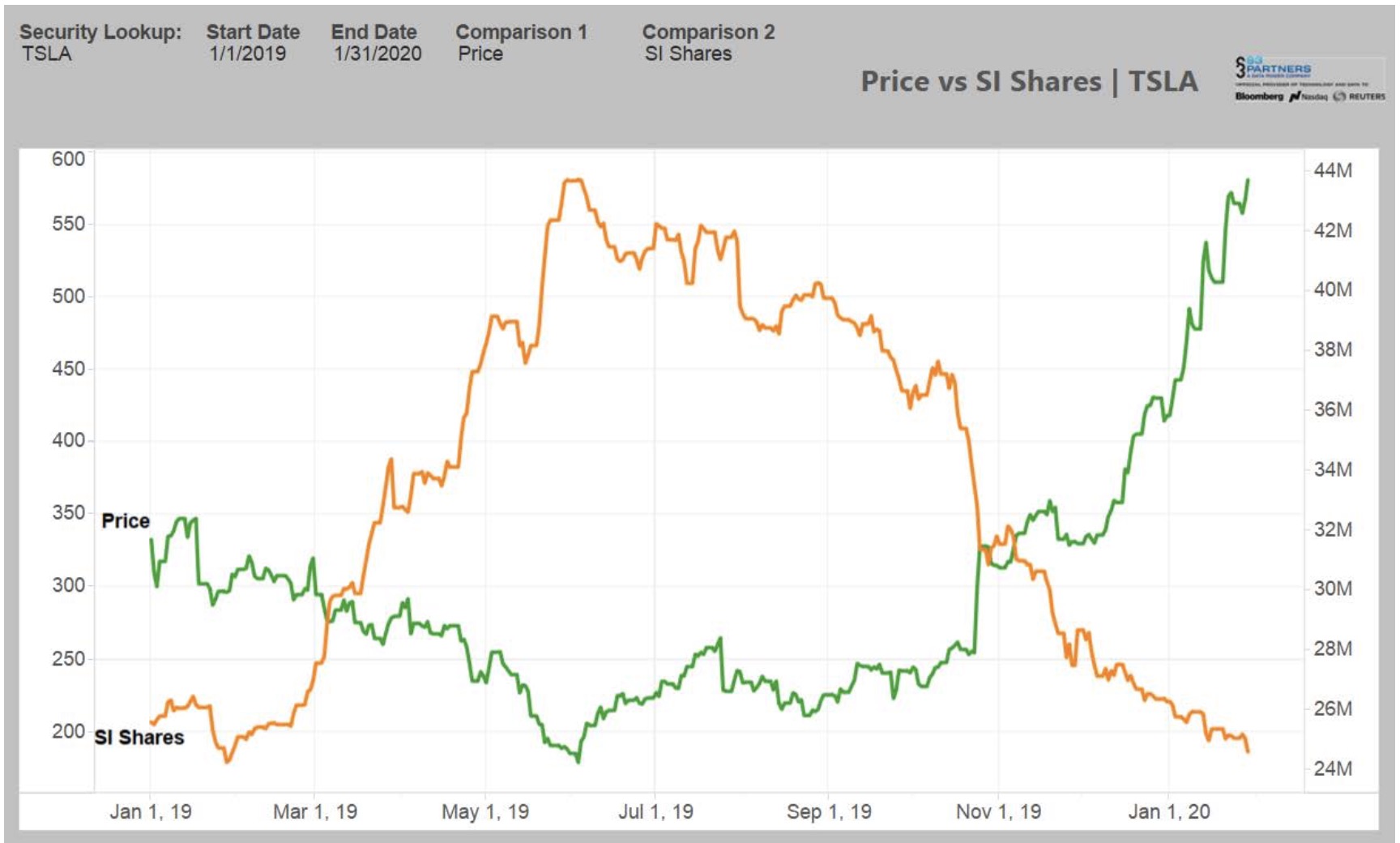The image size is (1400, 843).
Task: Click the Price vs SI Shares title
Action: coord(1028,82)
